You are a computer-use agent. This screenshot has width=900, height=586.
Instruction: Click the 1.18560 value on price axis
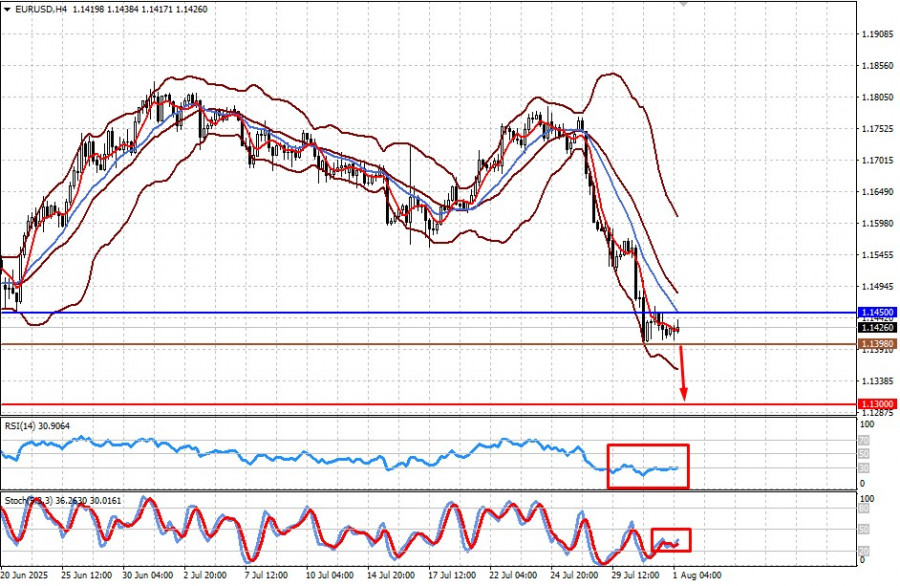877,66
